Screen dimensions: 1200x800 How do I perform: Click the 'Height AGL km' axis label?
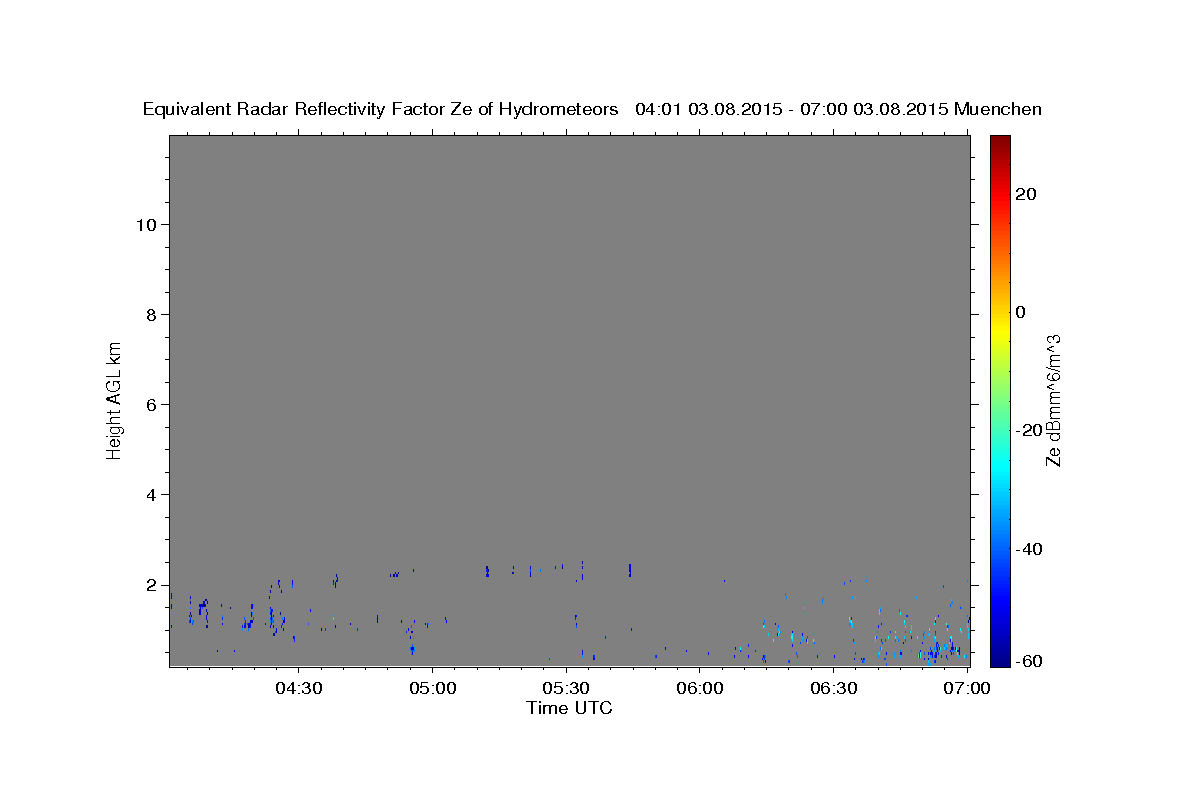click(115, 399)
